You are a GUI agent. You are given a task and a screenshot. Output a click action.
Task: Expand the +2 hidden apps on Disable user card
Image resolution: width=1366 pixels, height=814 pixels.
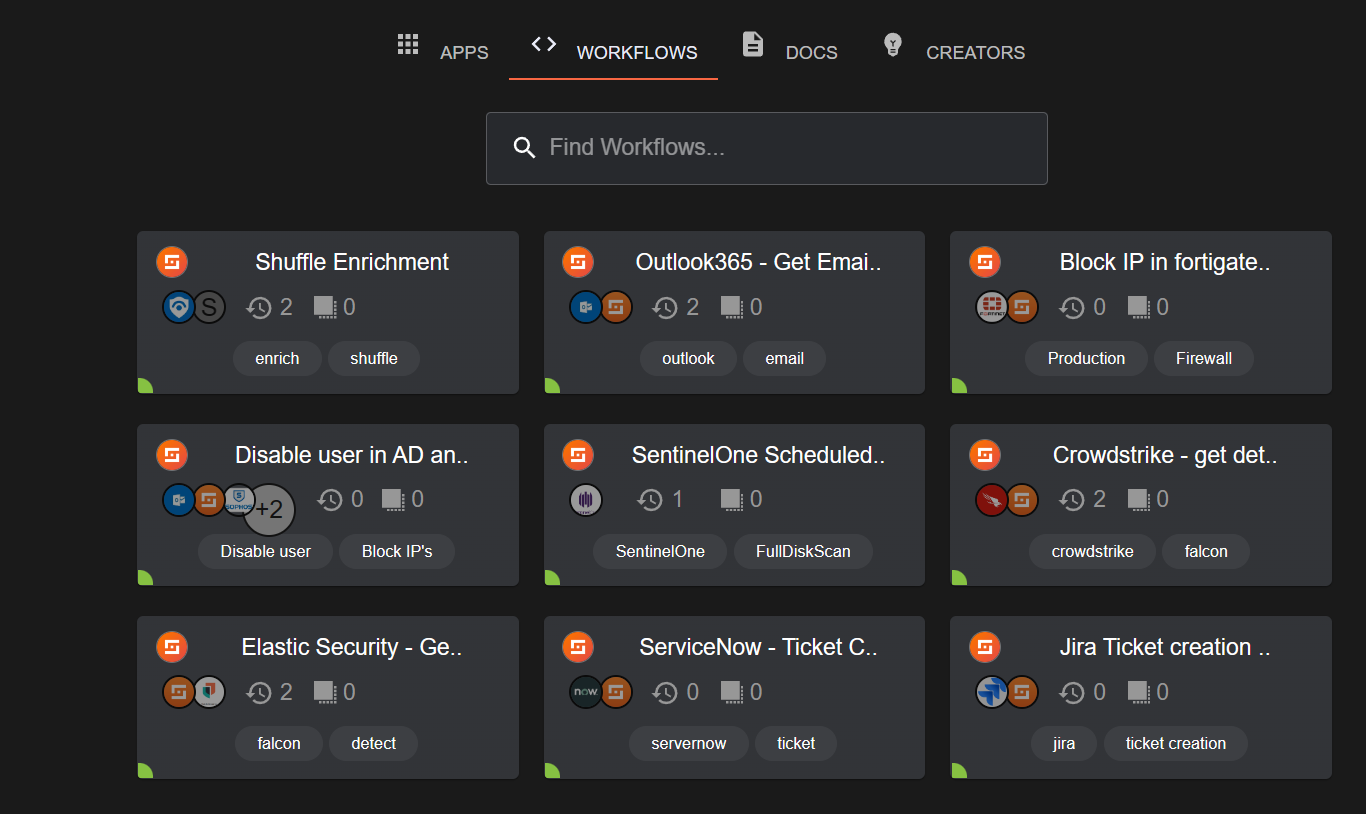coord(268,509)
